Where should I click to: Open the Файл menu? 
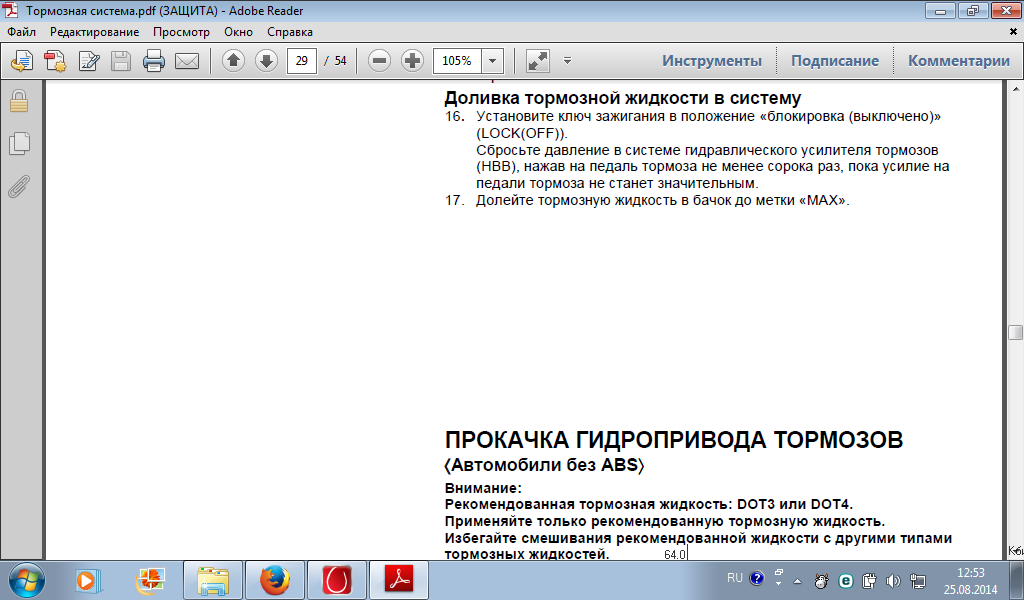[x=21, y=32]
